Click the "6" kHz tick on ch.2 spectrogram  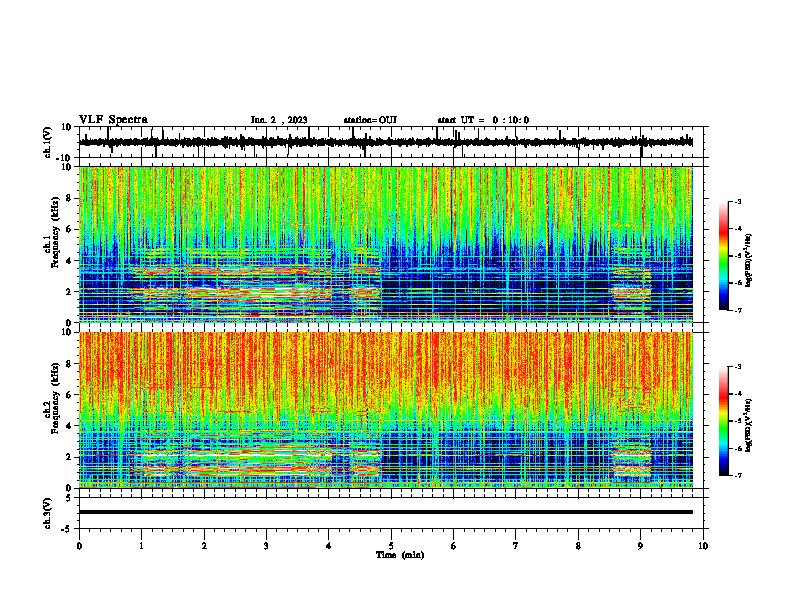click(x=69, y=395)
